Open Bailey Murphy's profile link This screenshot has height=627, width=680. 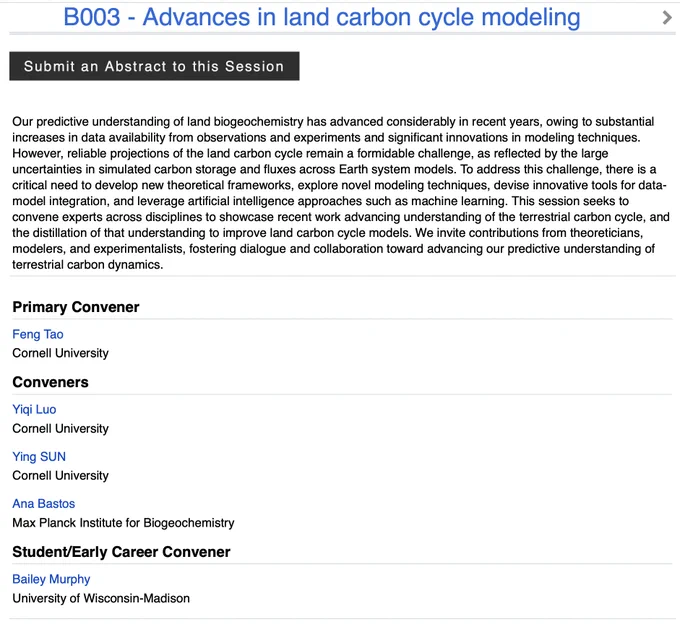51,579
